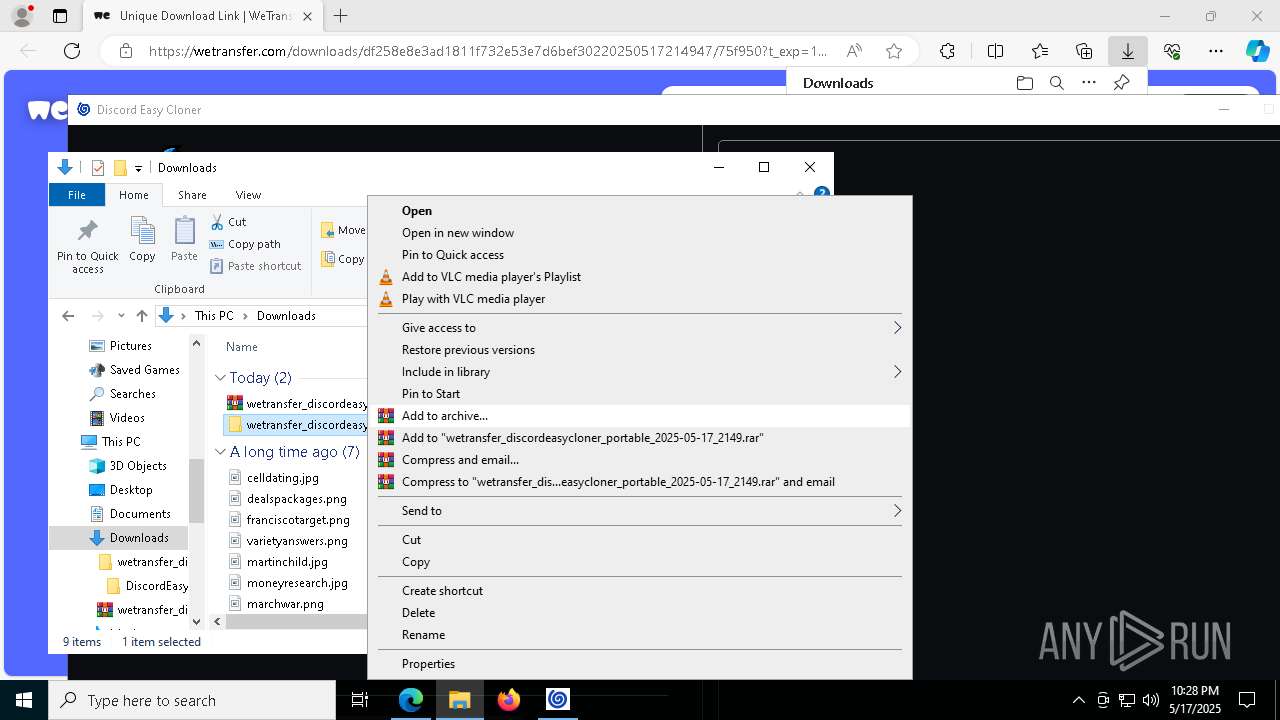Viewport: 1280px width, 720px height.
Task: Open the volume tray icon
Action: click(x=1150, y=700)
